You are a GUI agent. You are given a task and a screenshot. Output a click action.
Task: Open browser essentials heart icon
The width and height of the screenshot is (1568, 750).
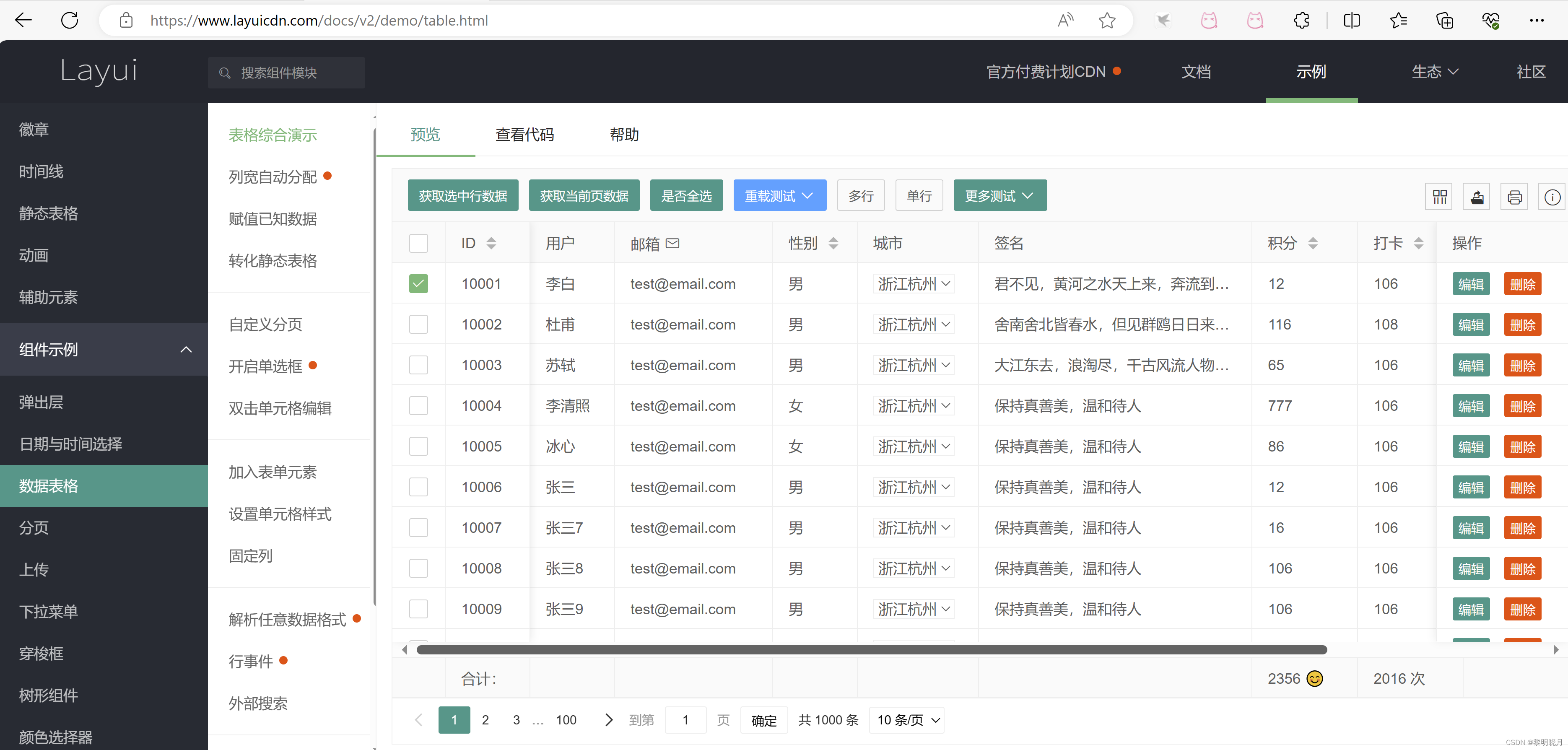coord(1491,21)
